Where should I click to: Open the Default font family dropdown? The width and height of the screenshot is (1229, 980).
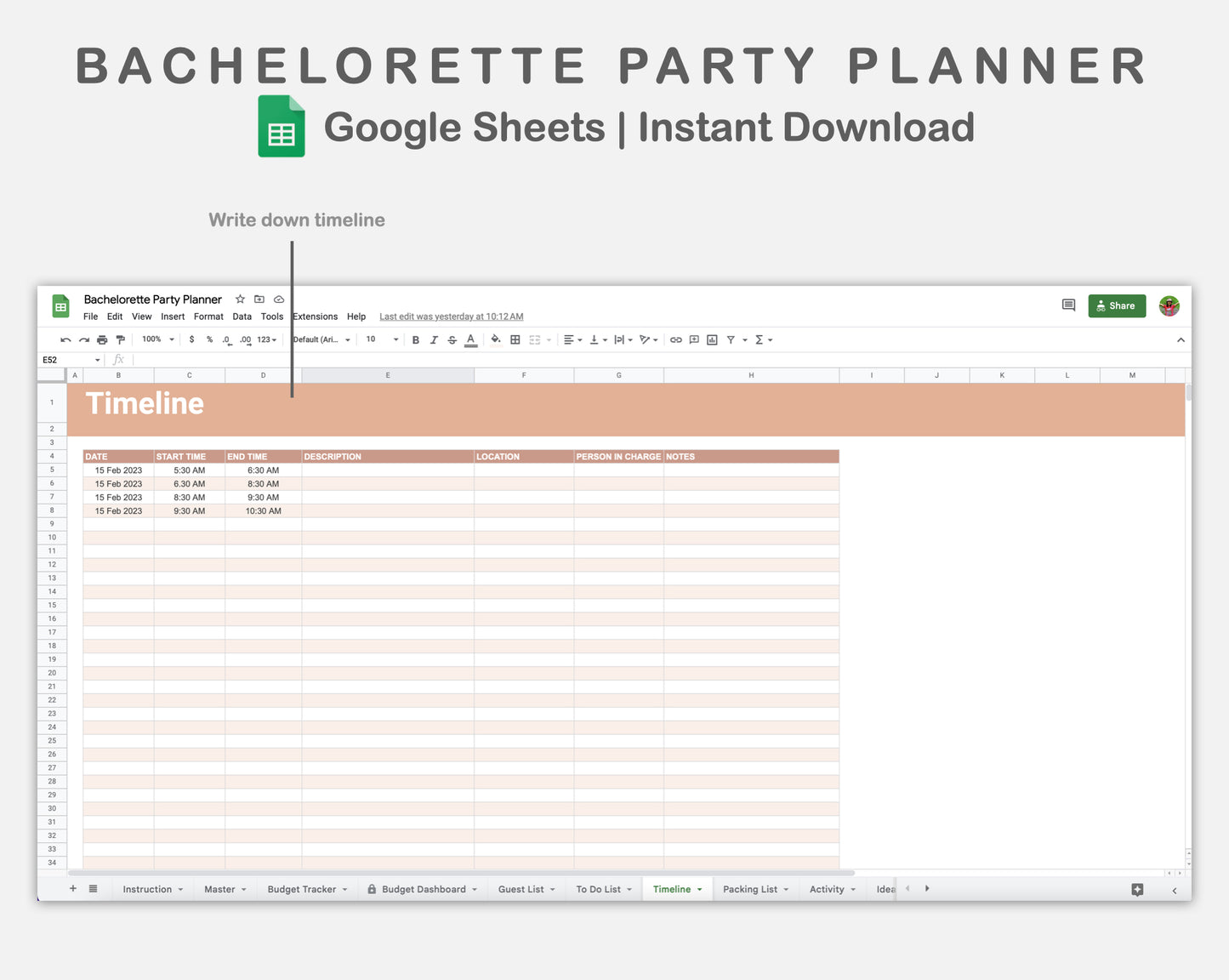pos(320,339)
